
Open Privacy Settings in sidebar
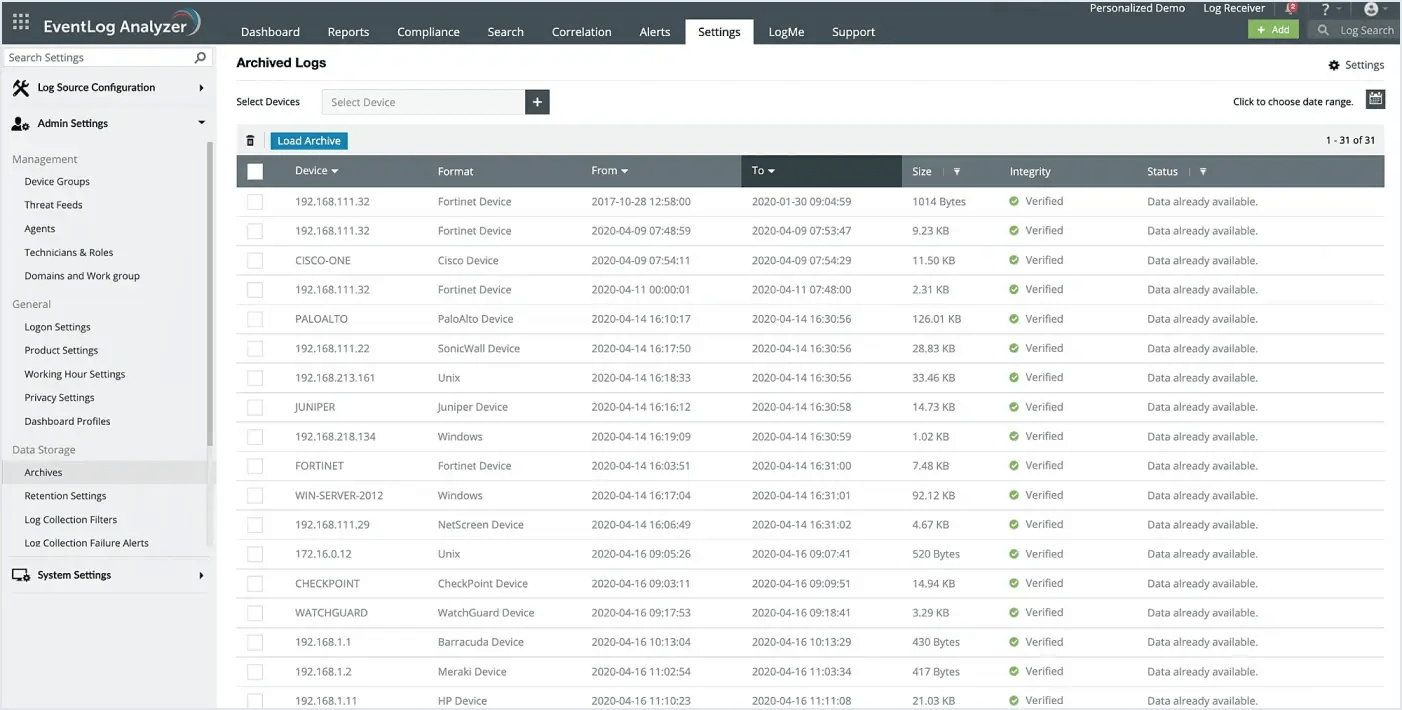(59, 398)
